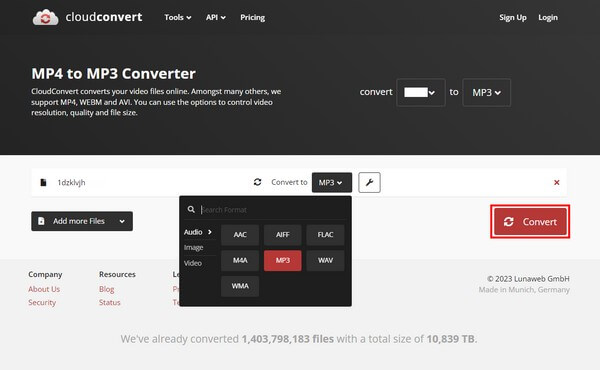Click the cloudconvert brand name text
The height and width of the screenshot is (370, 600).
coord(104,17)
